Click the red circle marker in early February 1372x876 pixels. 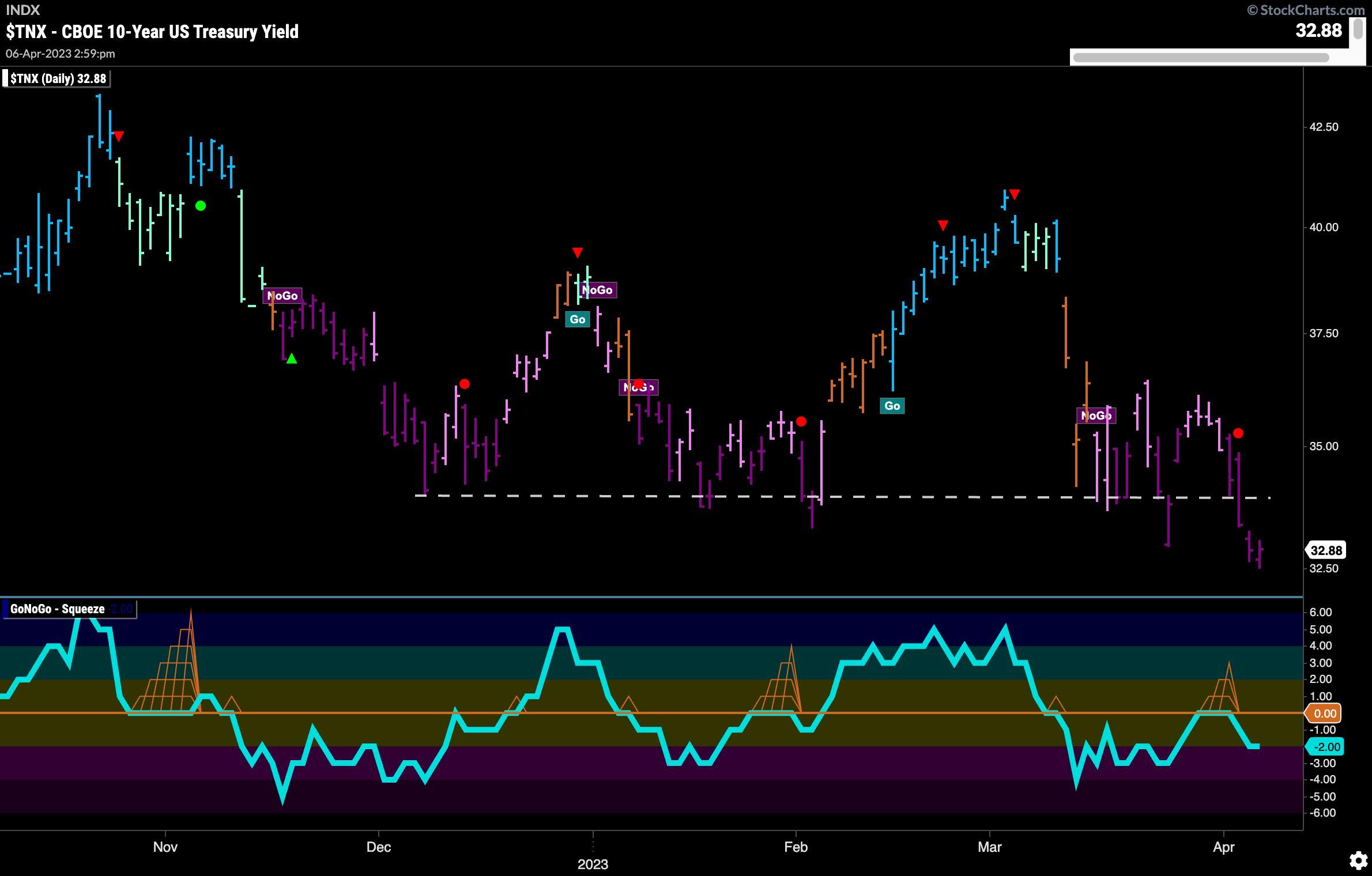tap(801, 422)
